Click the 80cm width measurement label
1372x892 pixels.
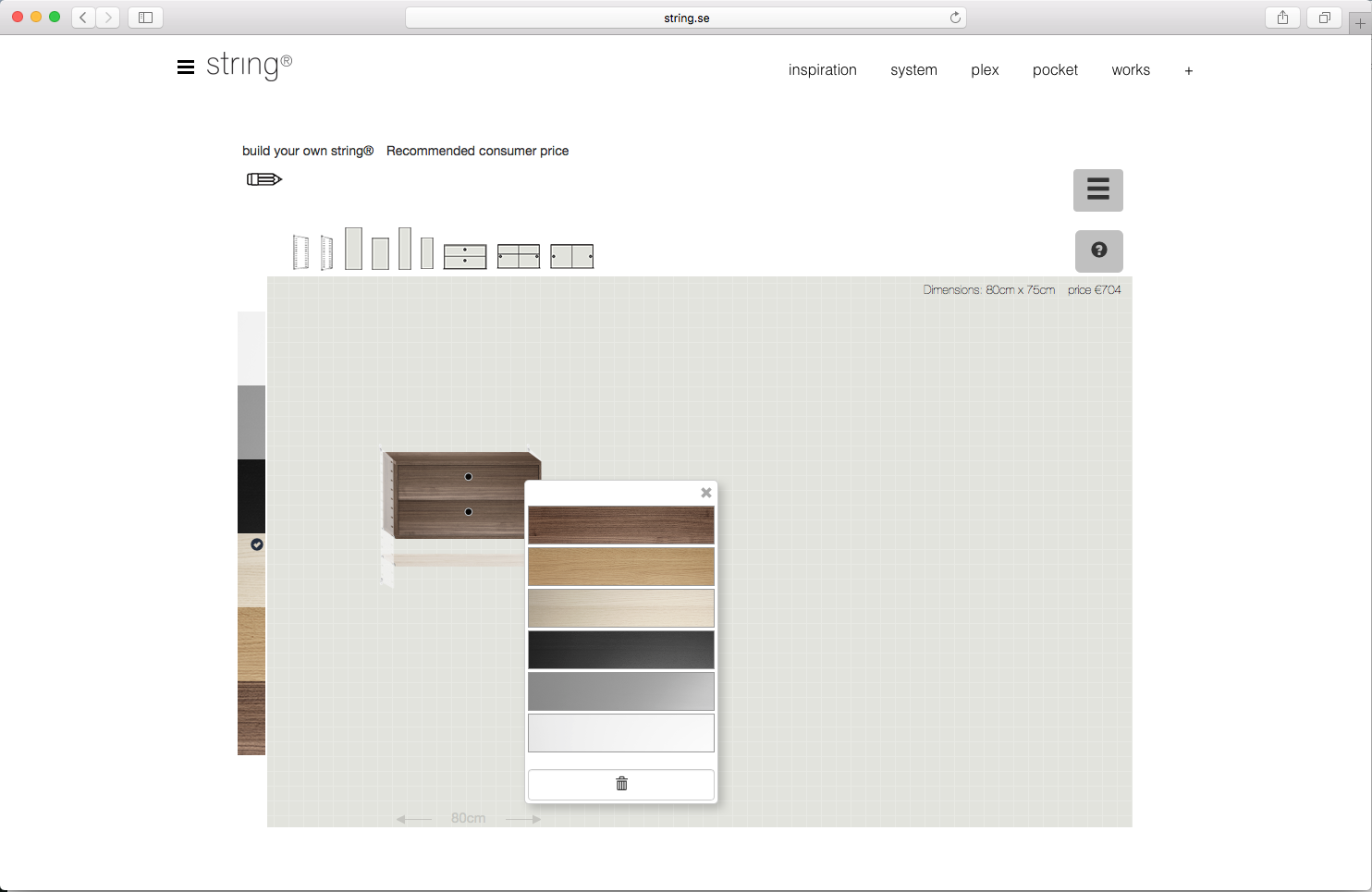(x=468, y=818)
